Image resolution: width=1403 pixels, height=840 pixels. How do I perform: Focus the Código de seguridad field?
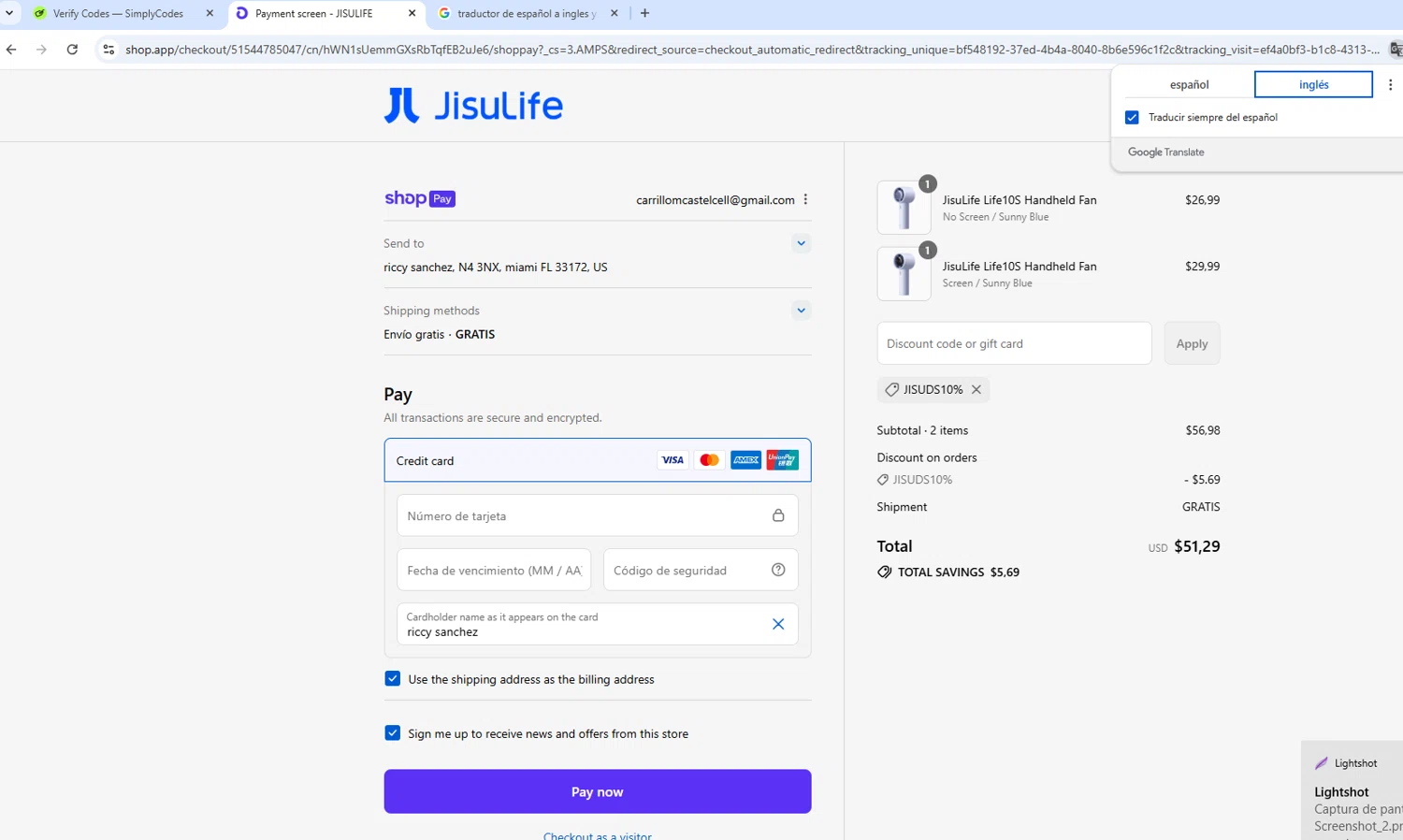coord(701,570)
